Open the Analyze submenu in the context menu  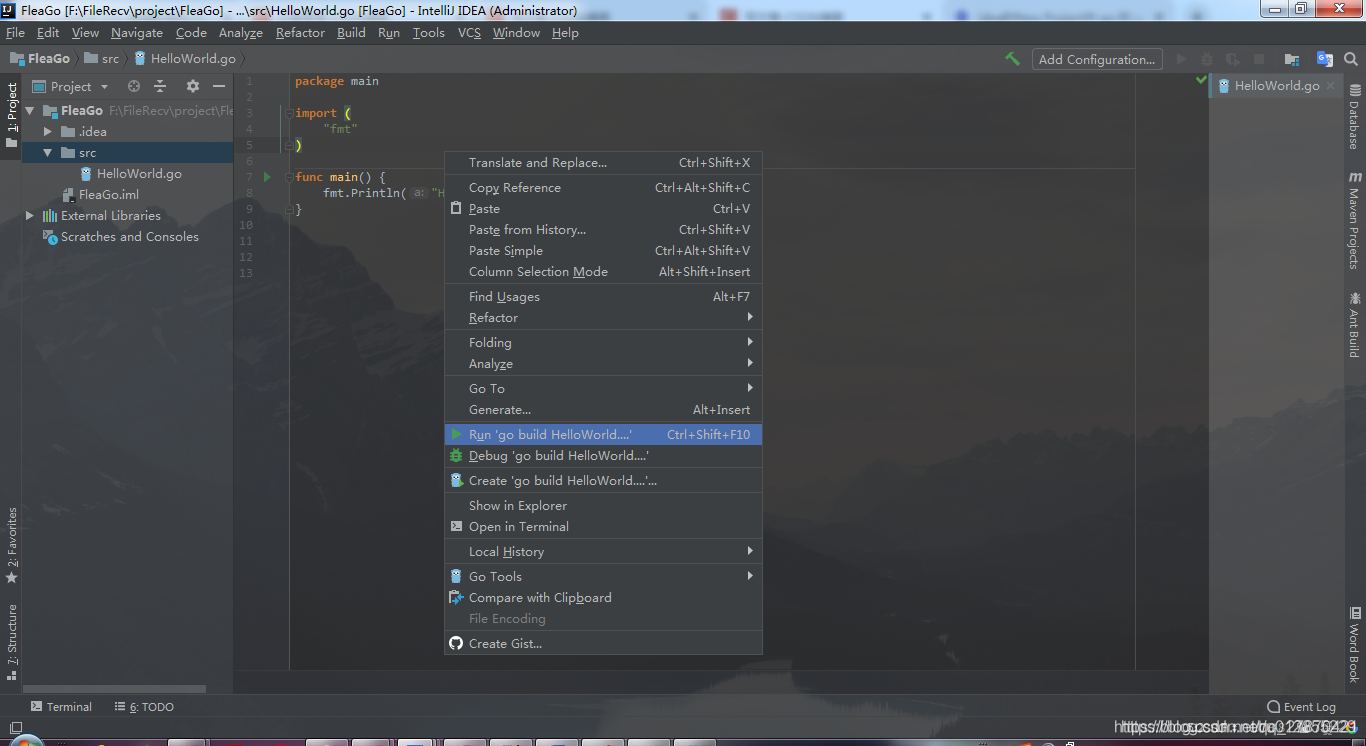click(x=603, y=364)
